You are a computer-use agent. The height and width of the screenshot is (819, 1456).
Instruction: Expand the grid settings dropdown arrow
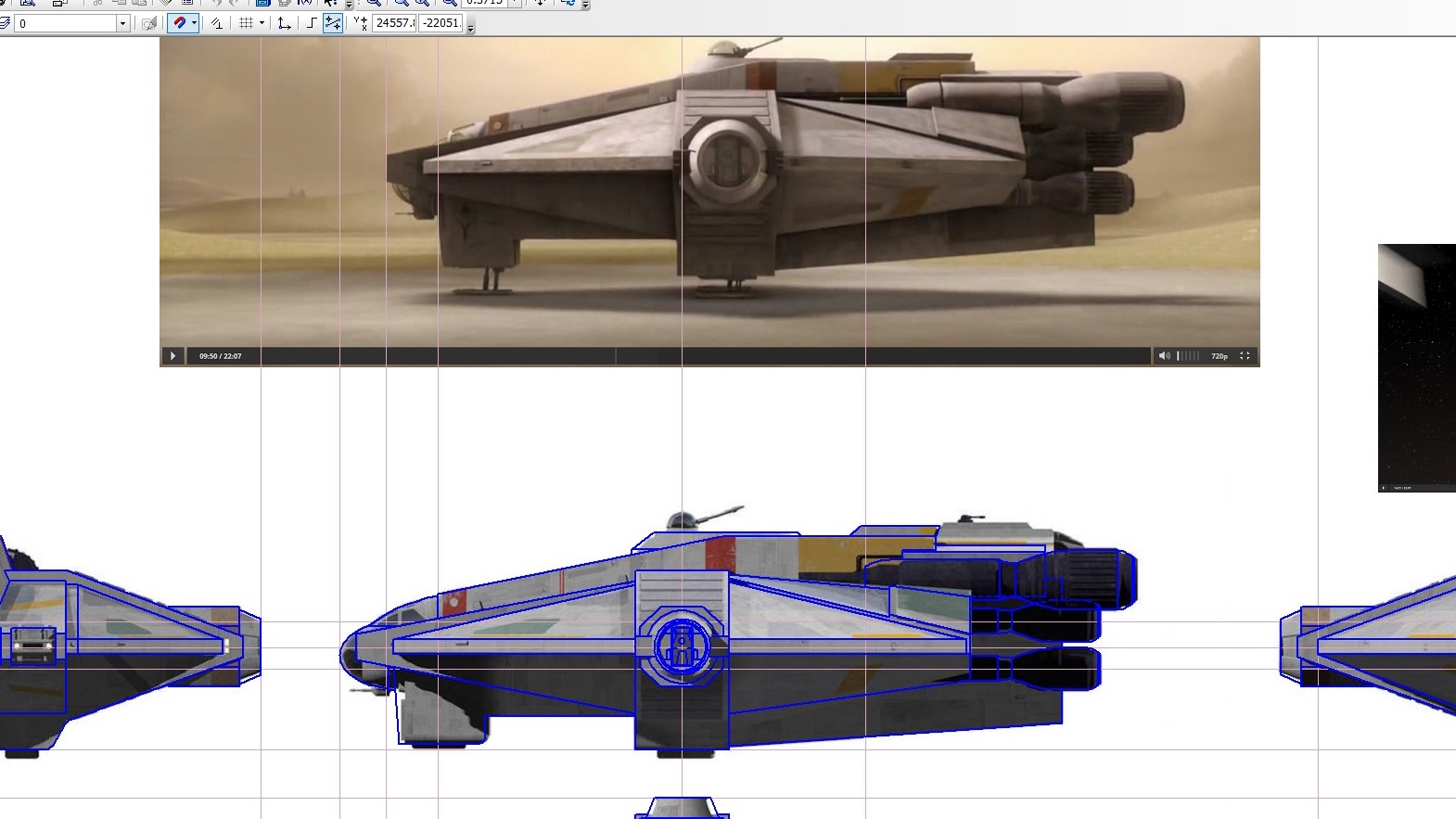pyautogui.click(x=262, y=23)
